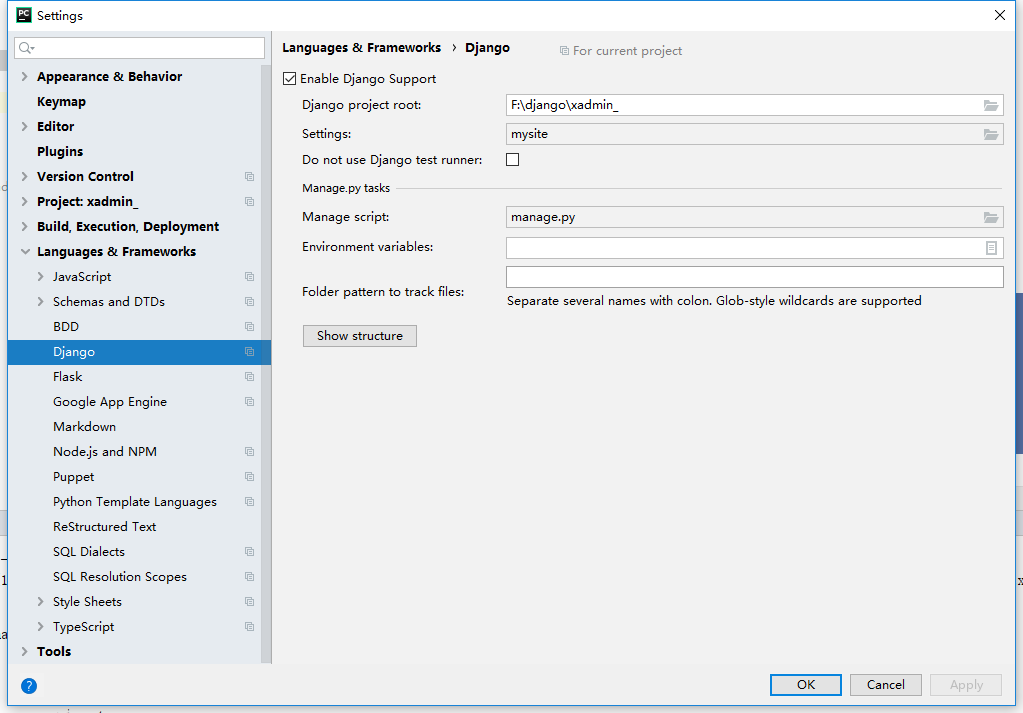Expand Schemas and DTDs node
This screenshot has width=1023, height=713.
[40, 301]
